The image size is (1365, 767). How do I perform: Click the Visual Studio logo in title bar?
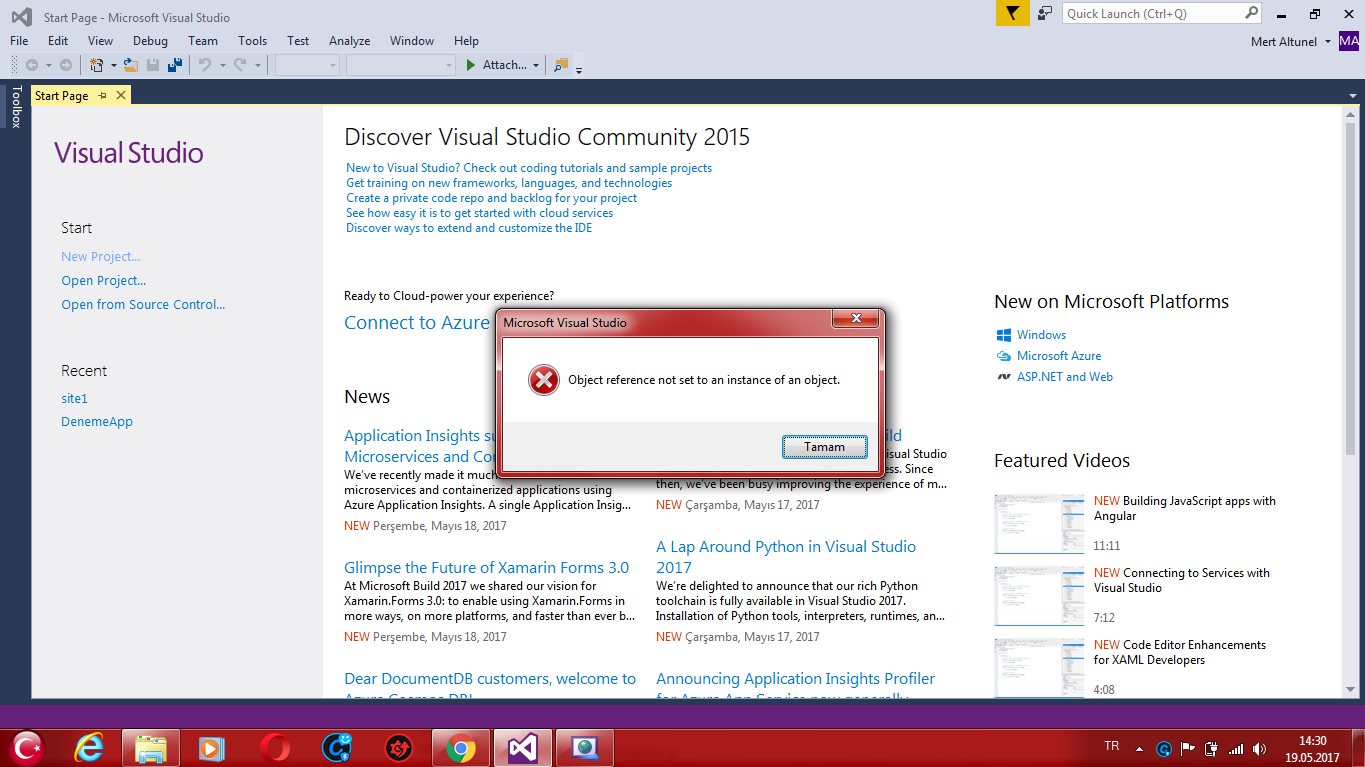(22, 17)
